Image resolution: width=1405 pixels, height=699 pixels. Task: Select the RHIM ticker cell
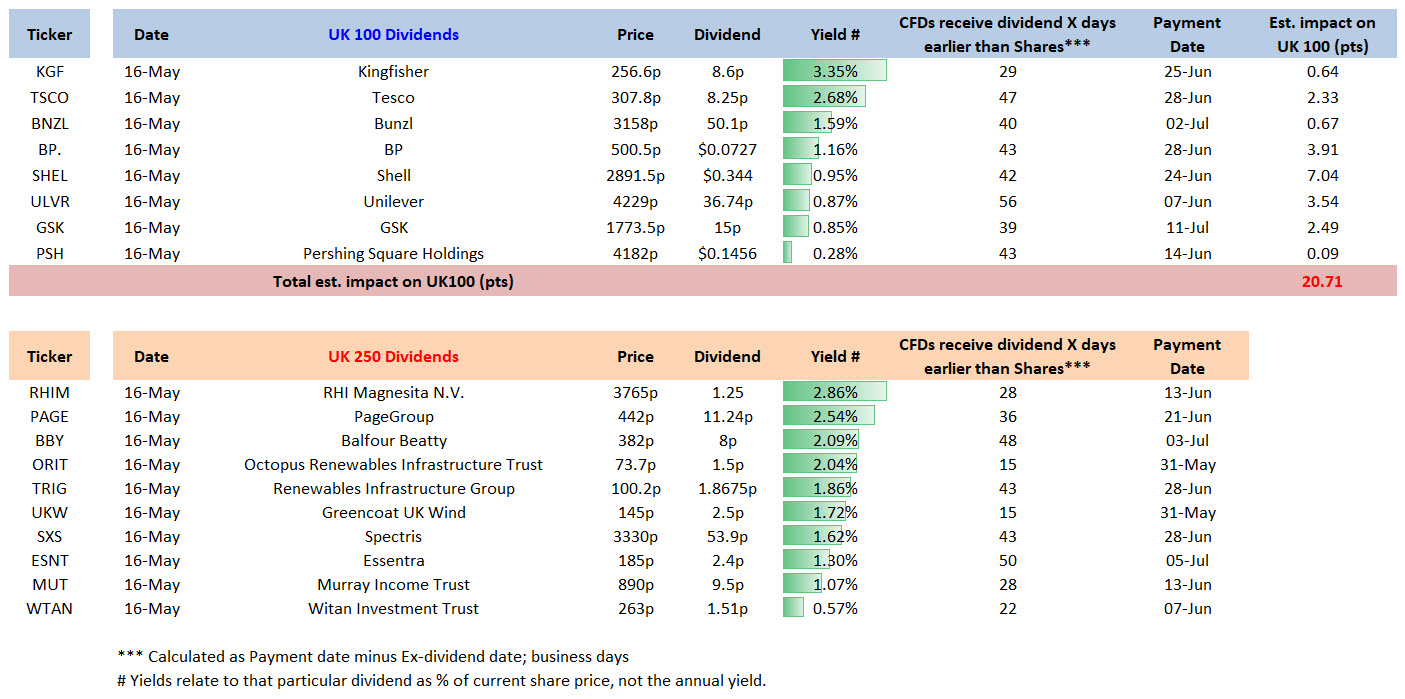click(49, 393)
